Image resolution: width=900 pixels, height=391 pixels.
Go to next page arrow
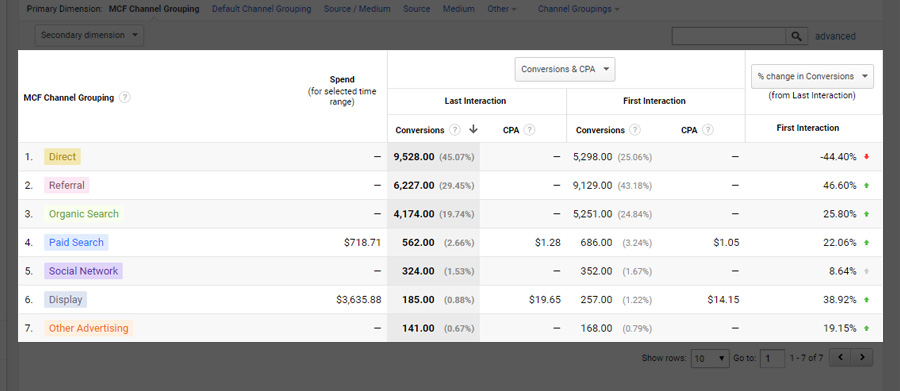pos(862,357)
